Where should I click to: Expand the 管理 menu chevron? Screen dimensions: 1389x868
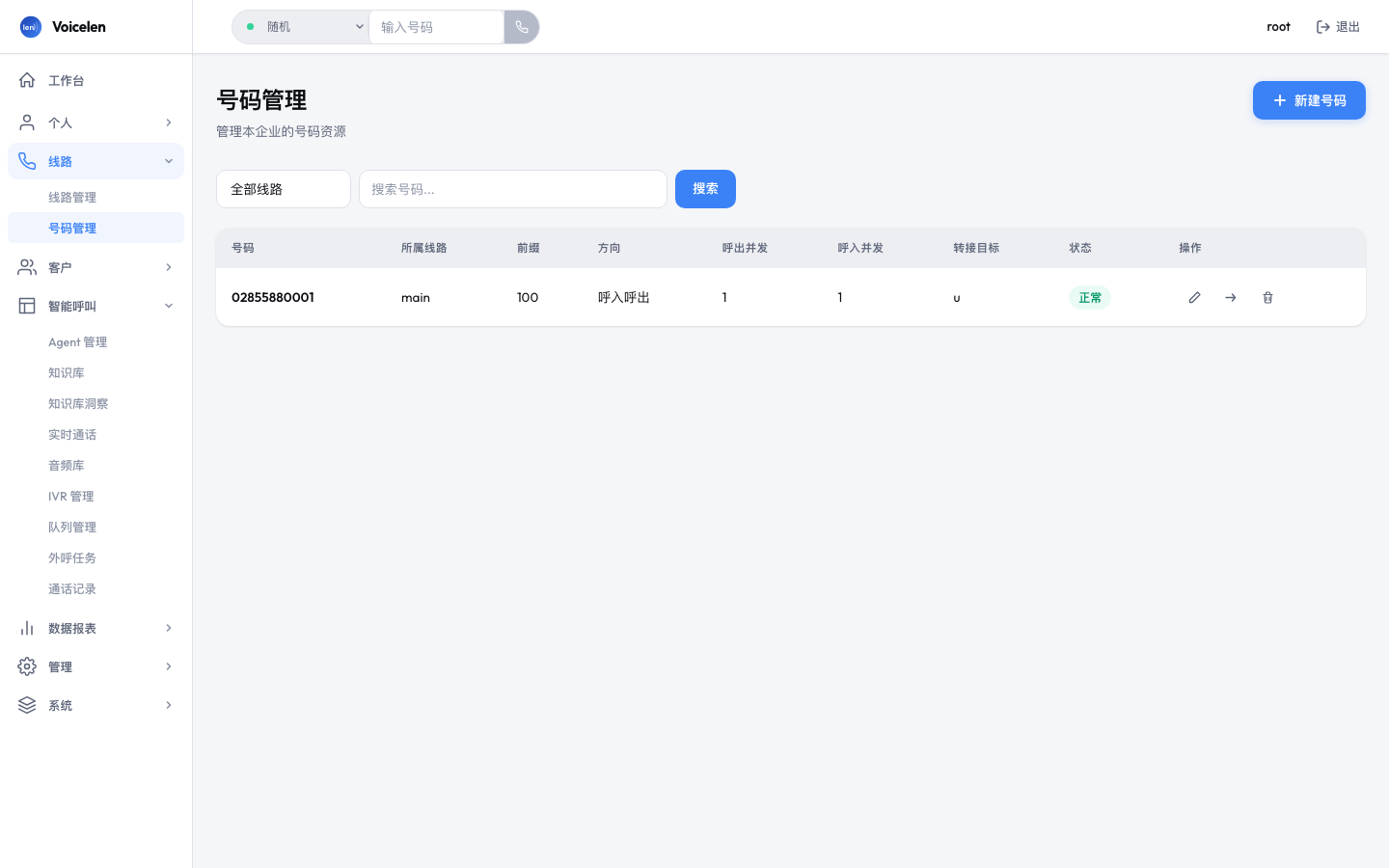169,666
